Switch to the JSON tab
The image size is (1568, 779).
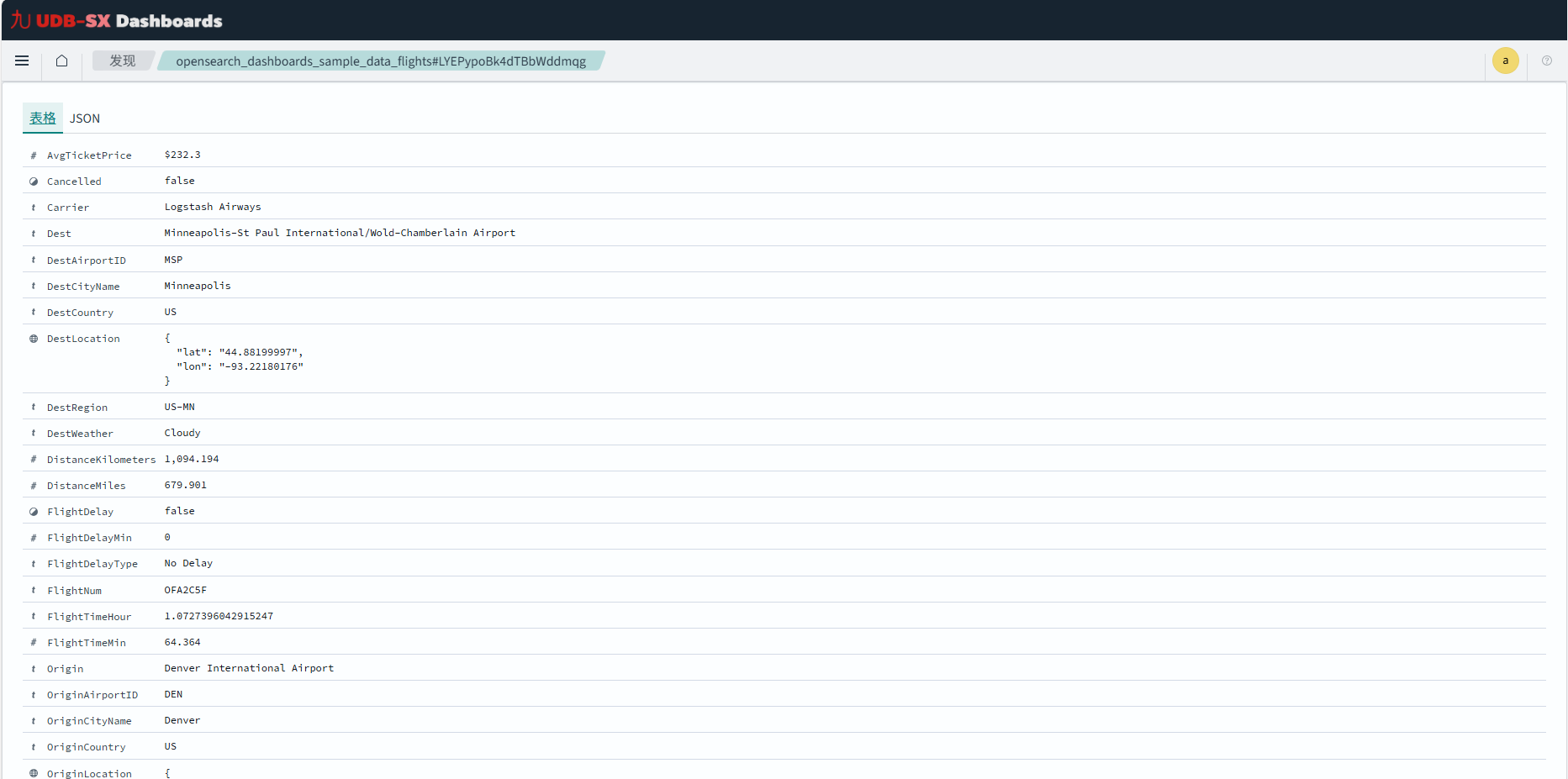tap(84, 118)
